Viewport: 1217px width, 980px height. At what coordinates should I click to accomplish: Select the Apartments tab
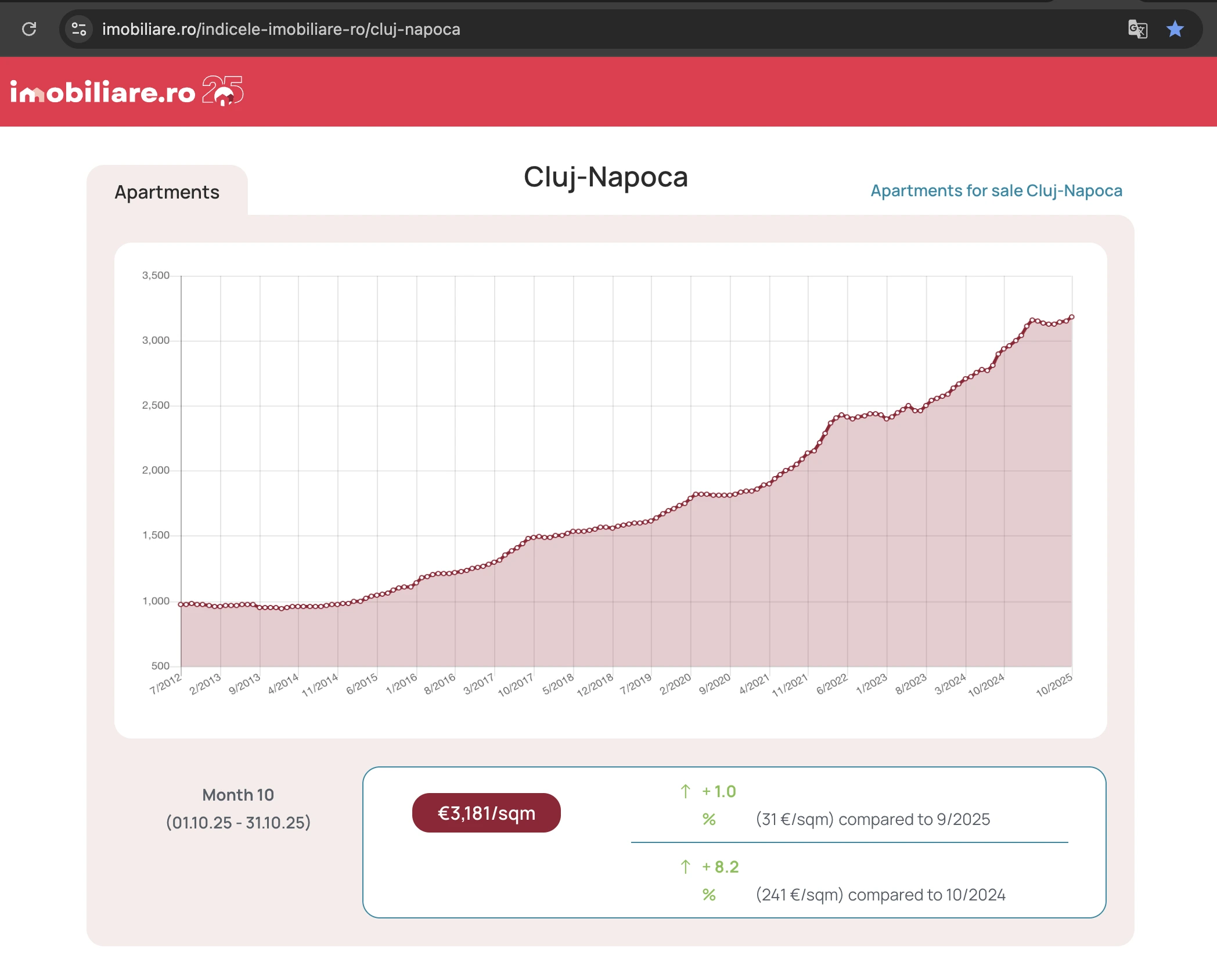point(167,192)
